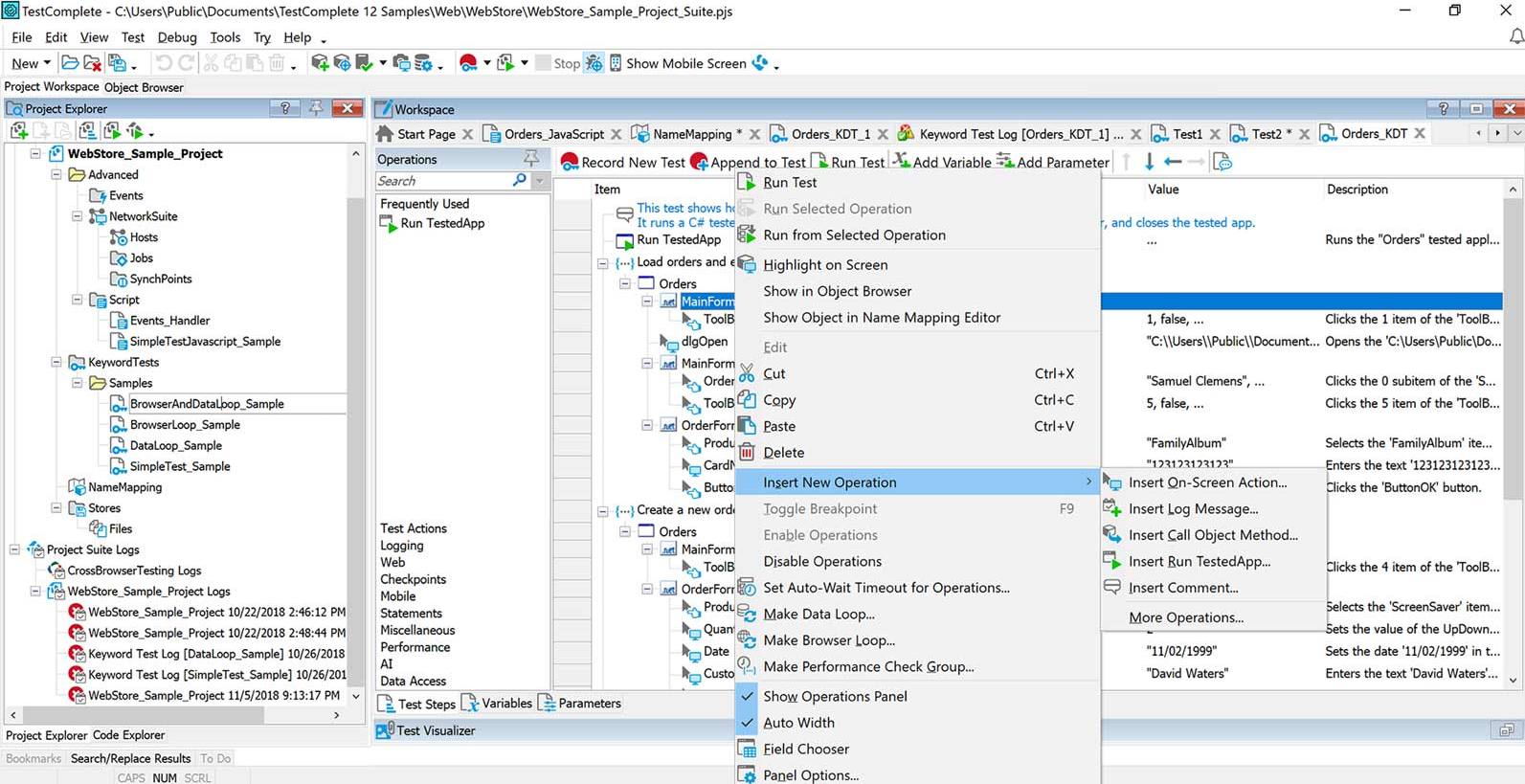Switch to the Orders_JavaScript tab
The width and height of the screenshot is (1525, 784).
pos(554,134)
